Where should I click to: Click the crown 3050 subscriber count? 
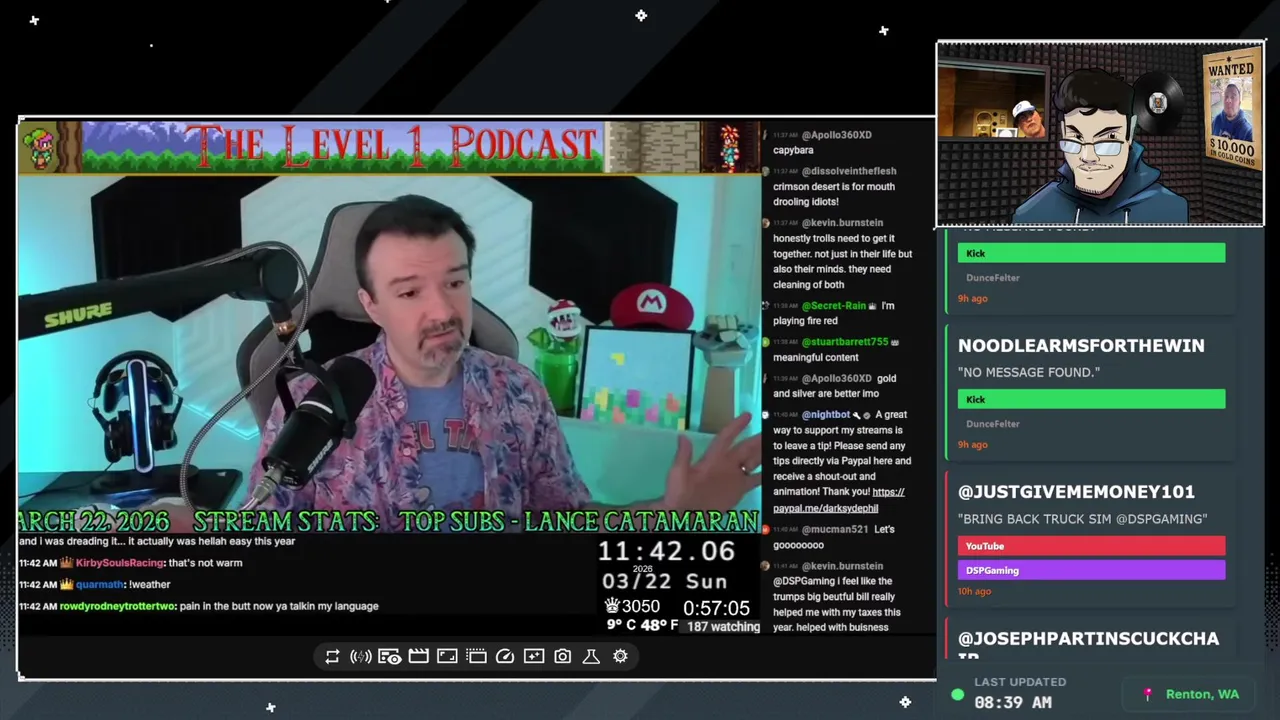632,606
